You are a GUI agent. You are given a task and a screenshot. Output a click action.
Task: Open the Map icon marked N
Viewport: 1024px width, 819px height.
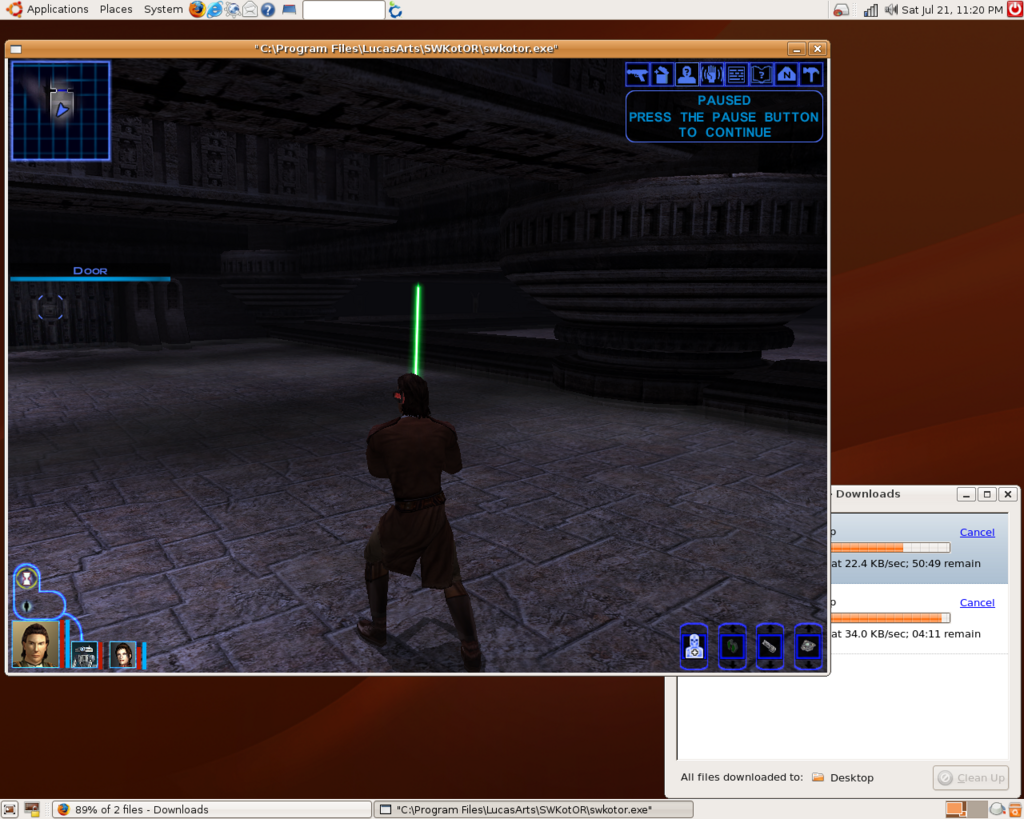(x=786, y=74)
